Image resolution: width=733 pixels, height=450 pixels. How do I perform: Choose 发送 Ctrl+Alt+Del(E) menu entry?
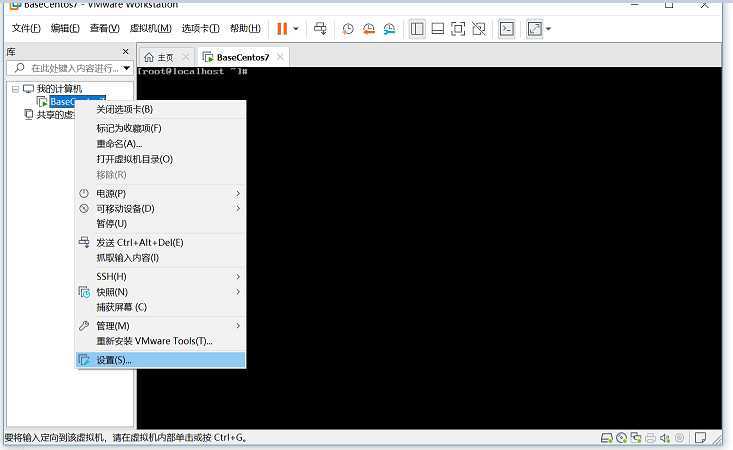point(160,242)
